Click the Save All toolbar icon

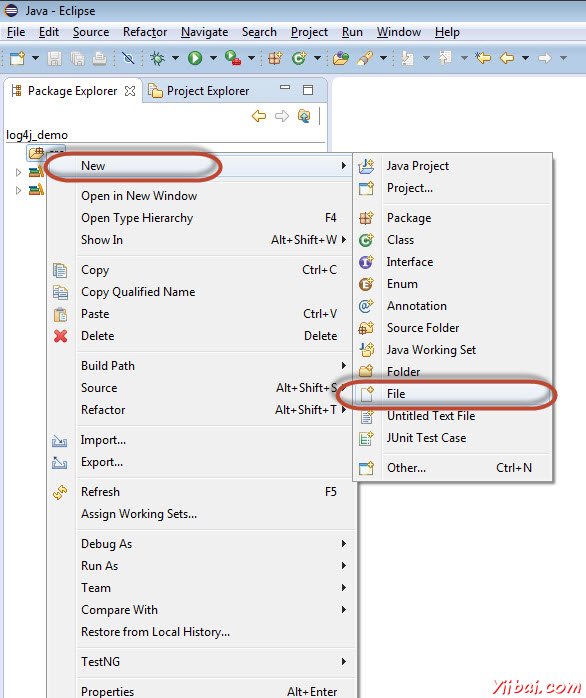[77, 58]
